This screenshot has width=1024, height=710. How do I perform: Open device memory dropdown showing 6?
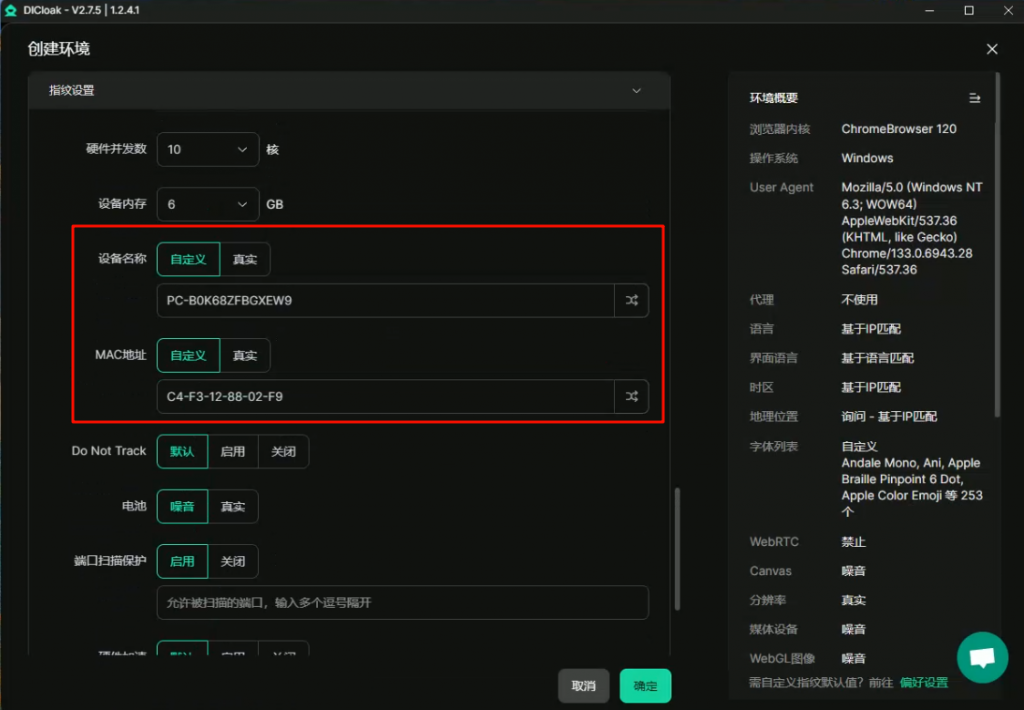[x=207, y=204]
